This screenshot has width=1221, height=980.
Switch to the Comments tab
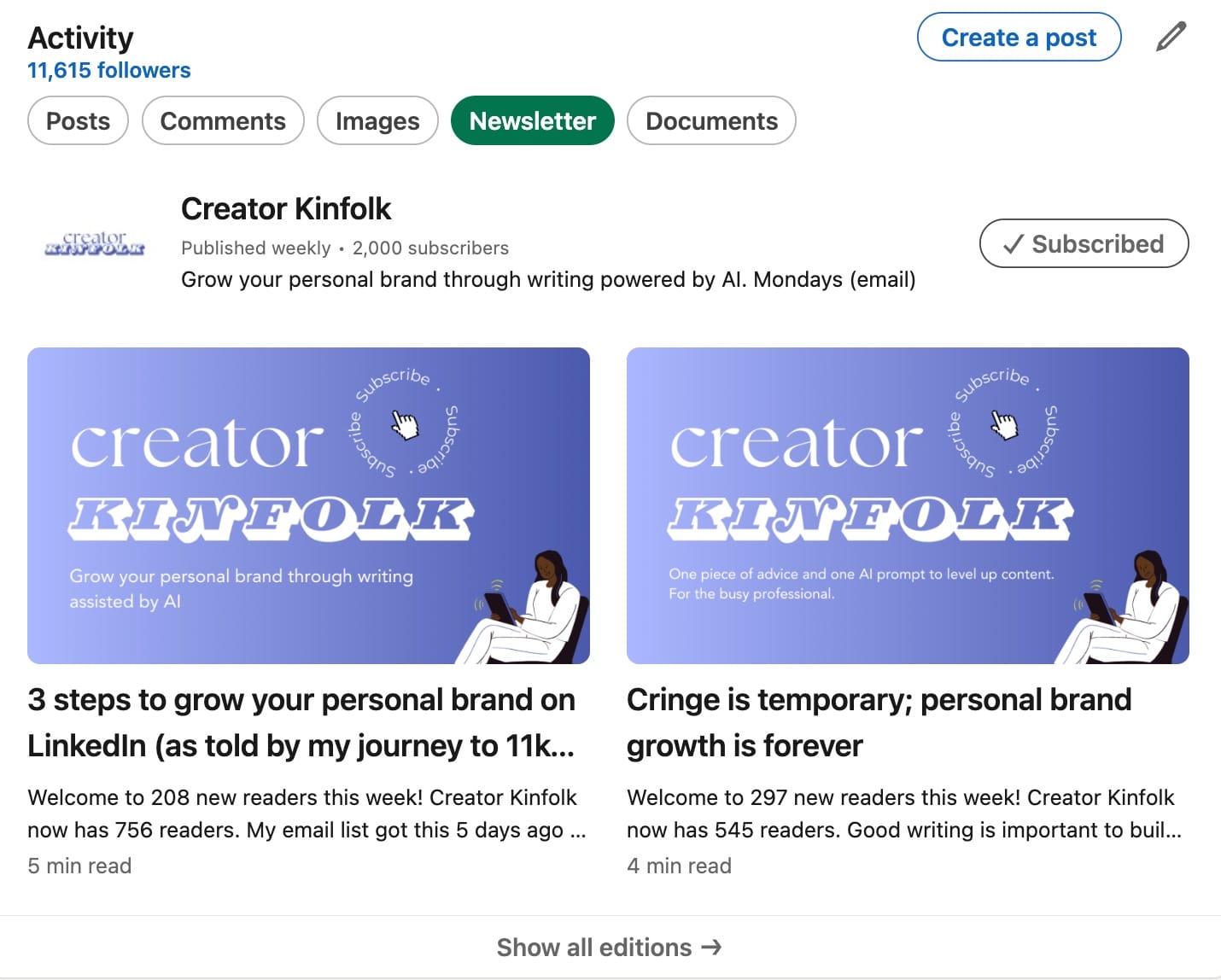tap(223, 121)
